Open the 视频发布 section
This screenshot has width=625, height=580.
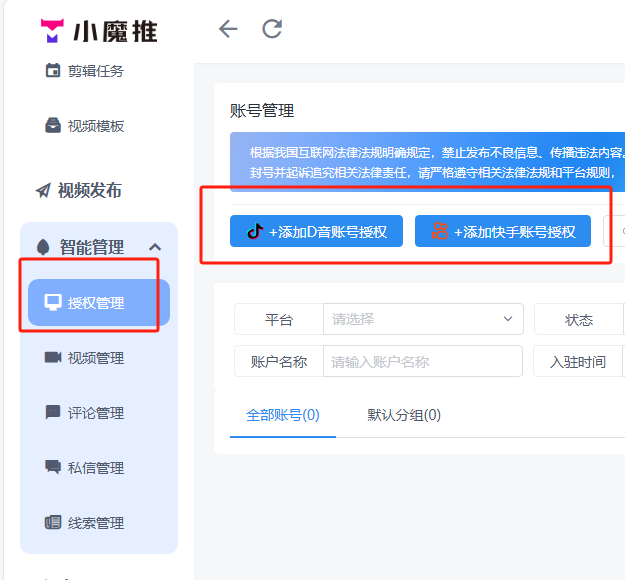90,190
